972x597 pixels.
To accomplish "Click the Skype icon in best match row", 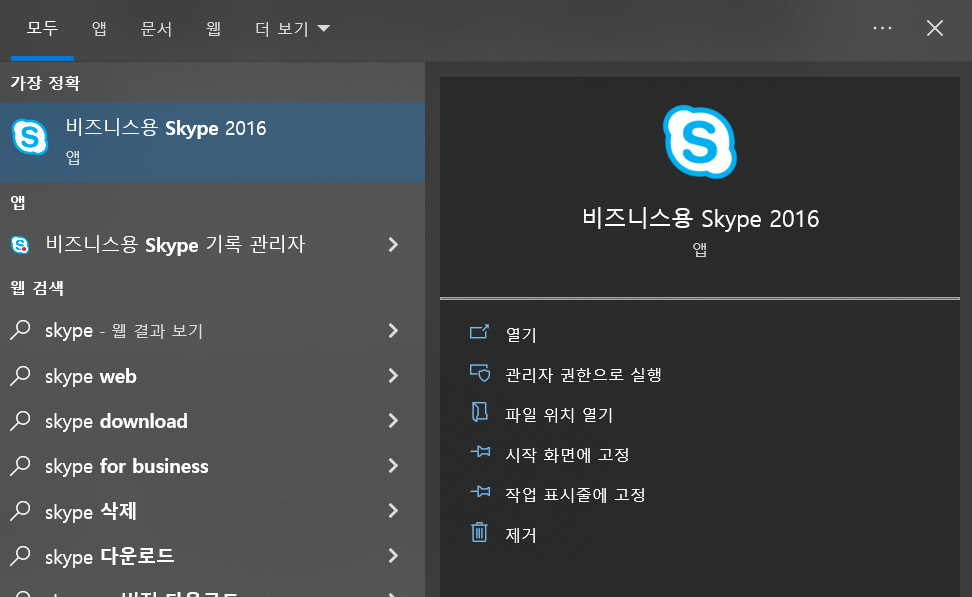I will point(30,137).
